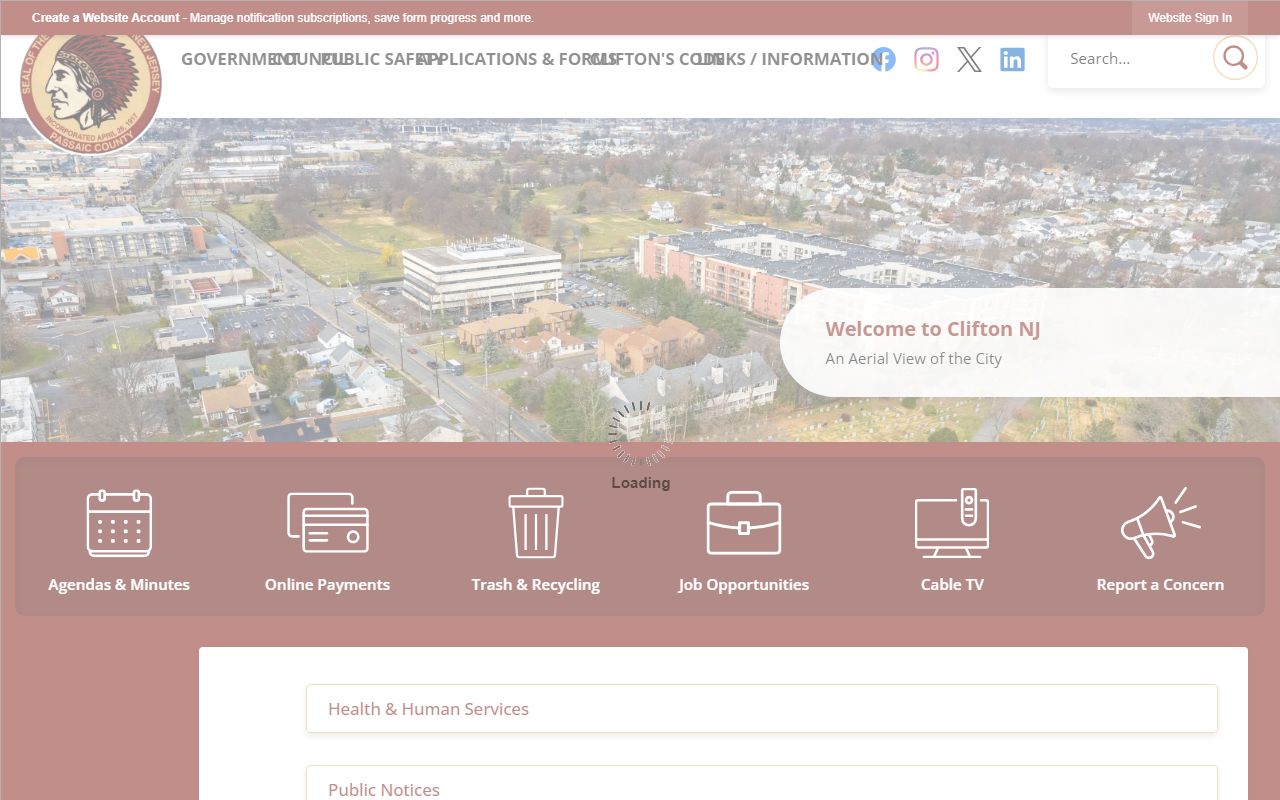Open the Health & Human Services link
The width and height of the screenshot is (1280, 800).
[762, 708]
